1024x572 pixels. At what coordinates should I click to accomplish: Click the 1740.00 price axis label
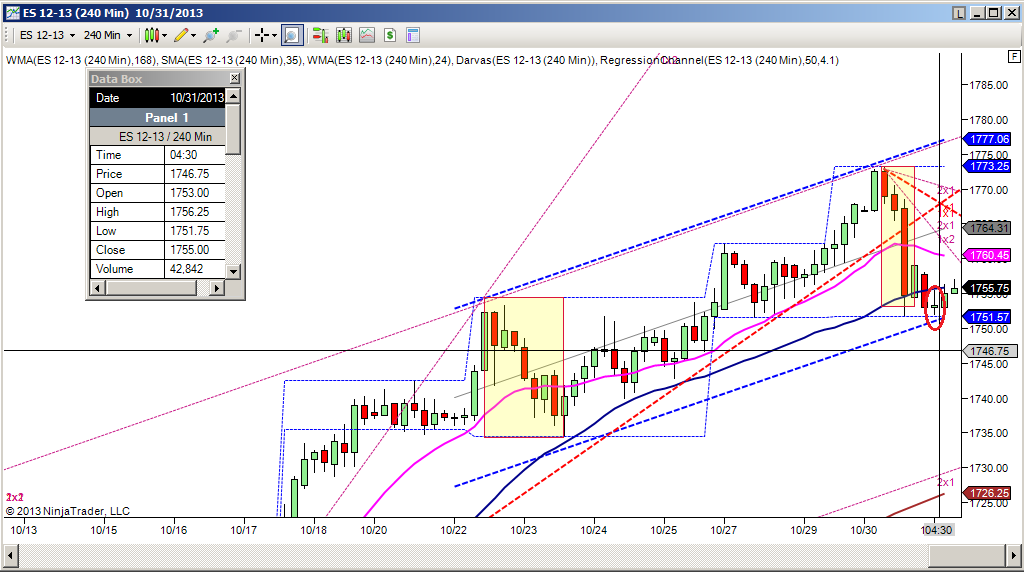coord(989,399)
